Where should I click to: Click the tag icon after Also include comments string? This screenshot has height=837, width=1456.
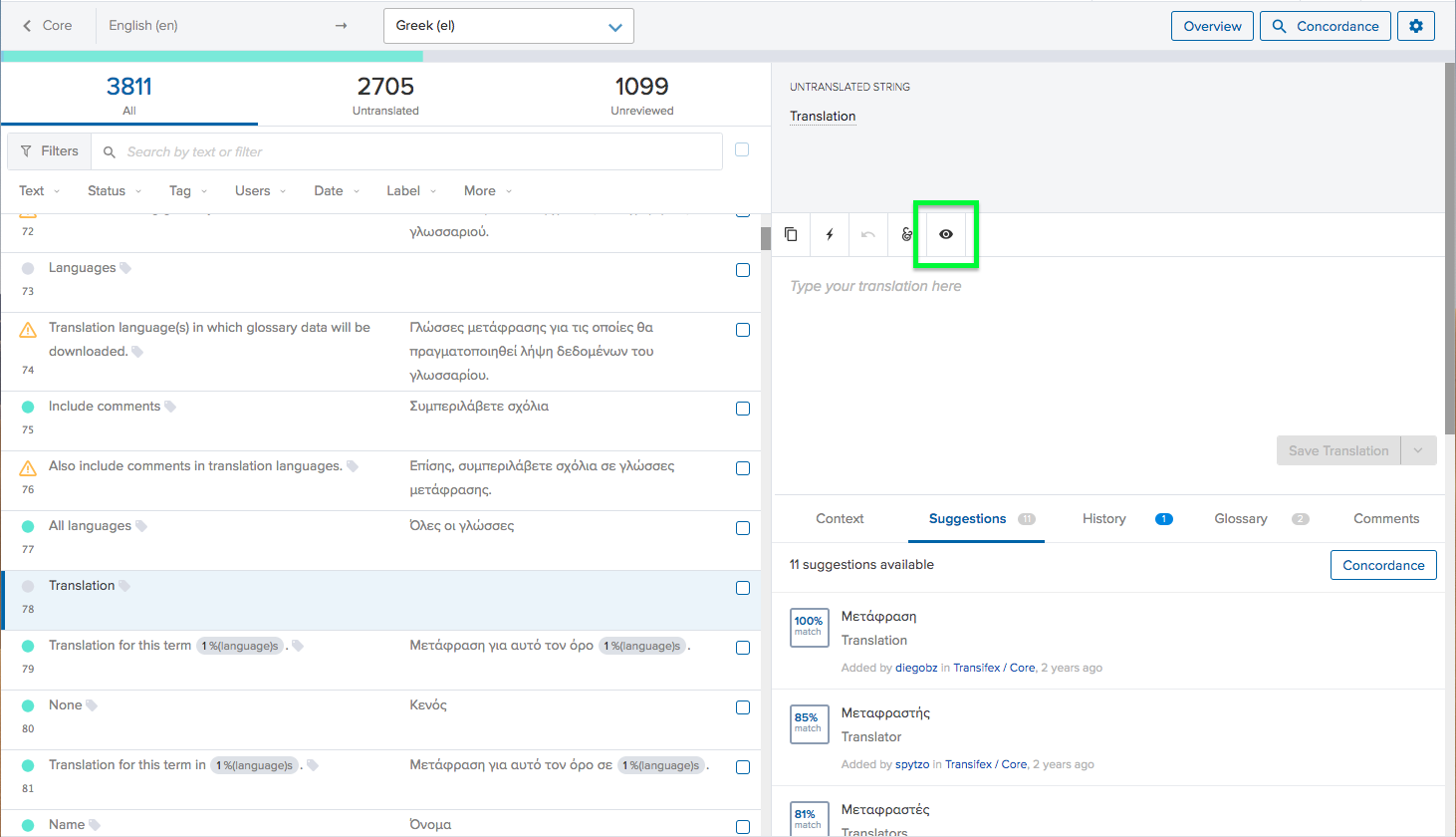click(353, 466)
